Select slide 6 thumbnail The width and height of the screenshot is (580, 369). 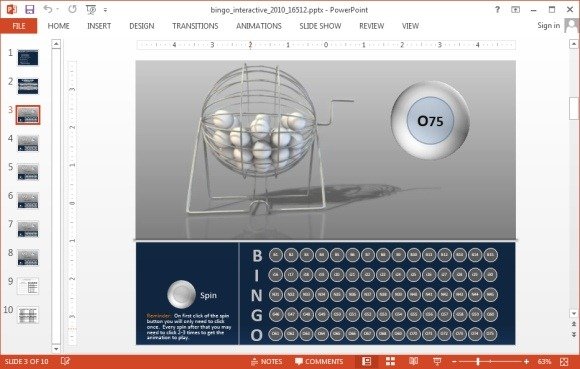(x=28, y=200)
